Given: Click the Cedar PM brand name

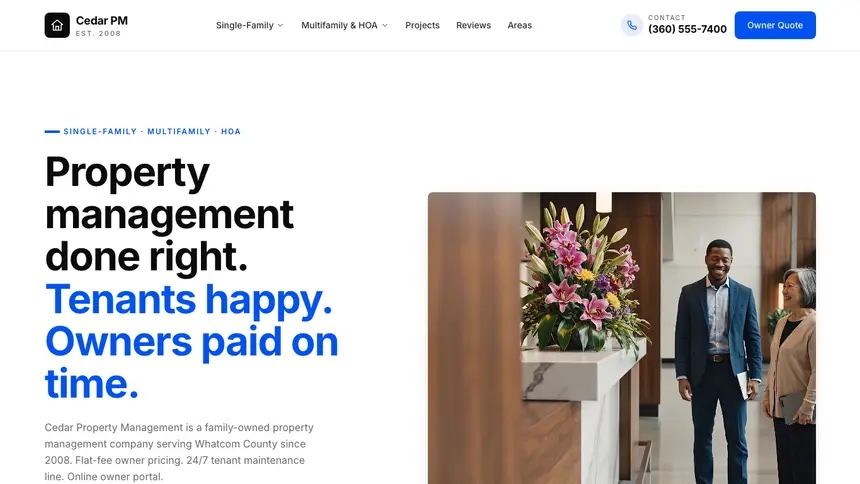Looking at the screenshot, I should (101, 21).
